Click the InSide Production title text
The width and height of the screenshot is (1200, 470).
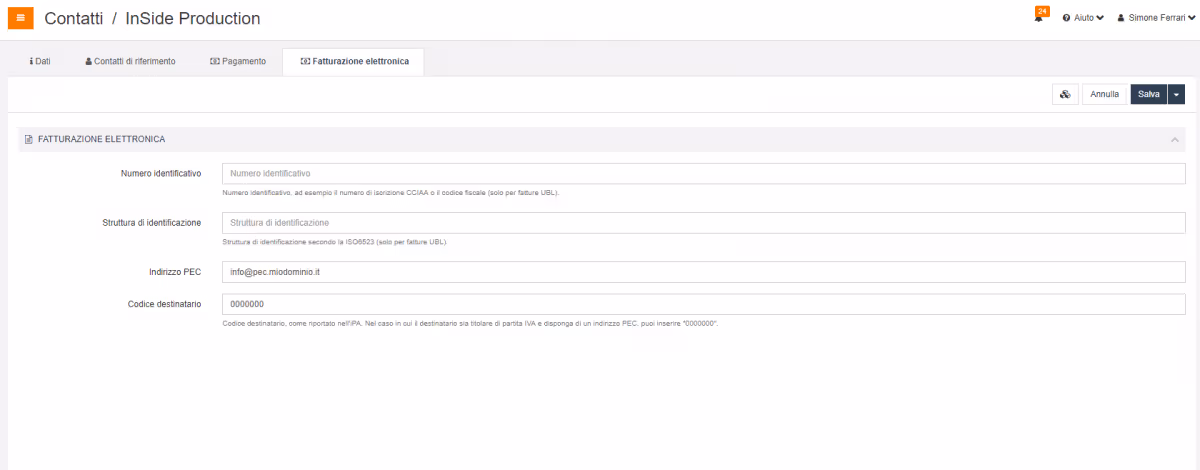click(193, 18)
